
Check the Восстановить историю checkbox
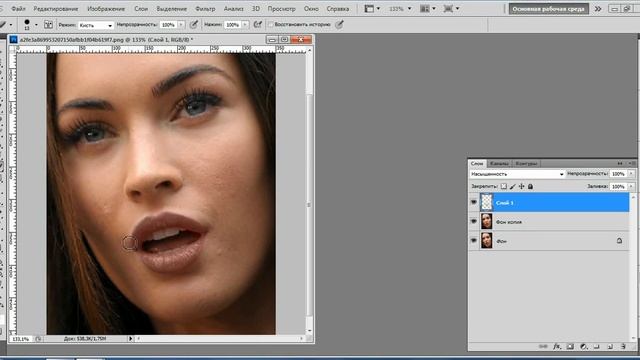270,25
